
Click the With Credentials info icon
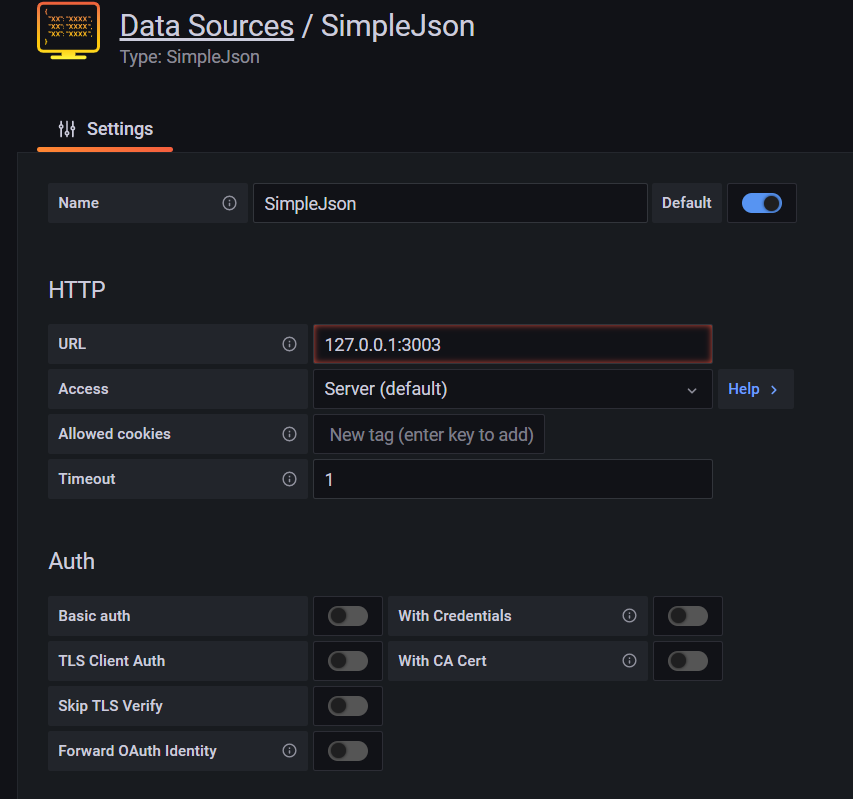pos(629,615)
